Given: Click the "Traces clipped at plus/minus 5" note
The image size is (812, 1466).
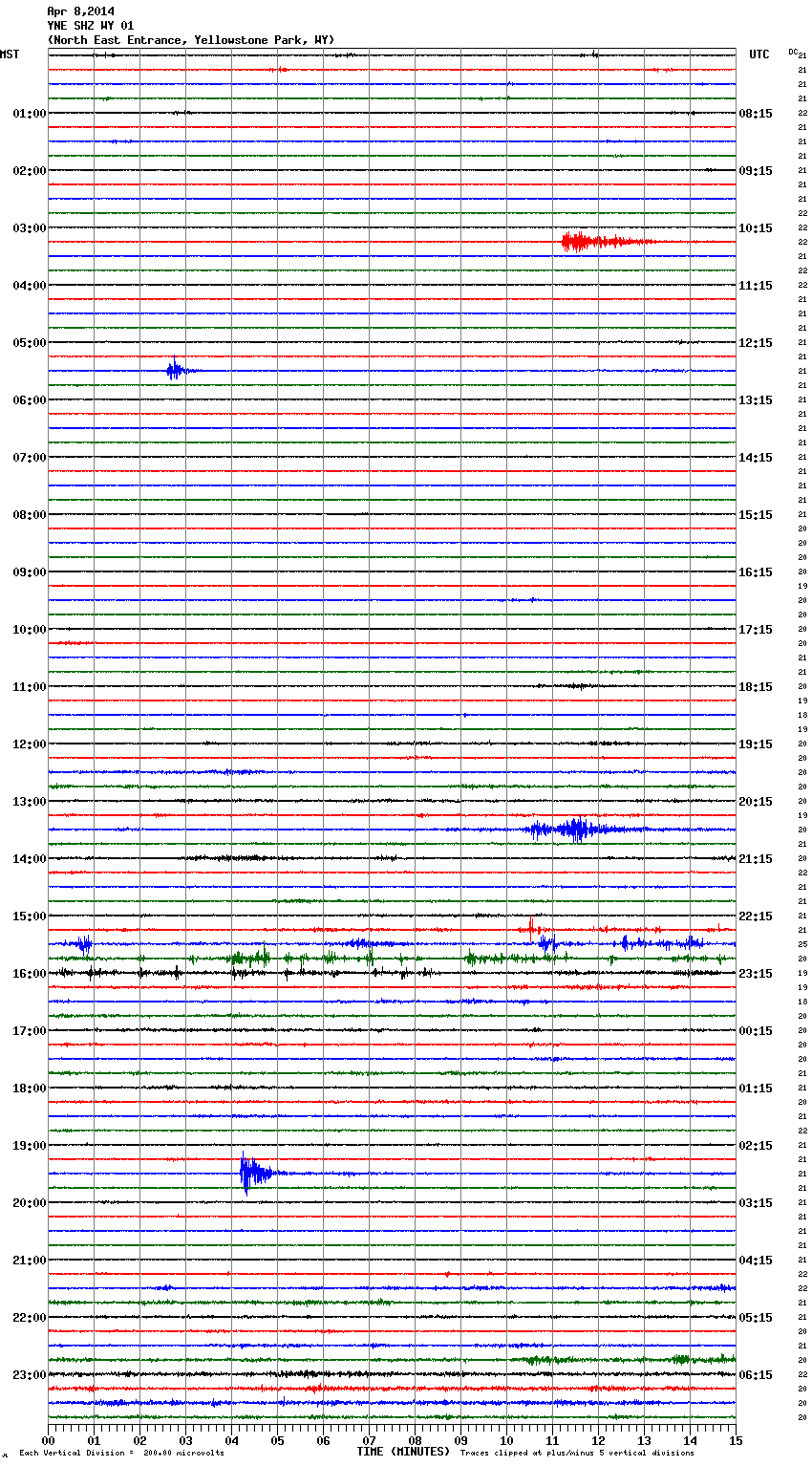Looking at the screenshot, I should tap(577, 1454).
